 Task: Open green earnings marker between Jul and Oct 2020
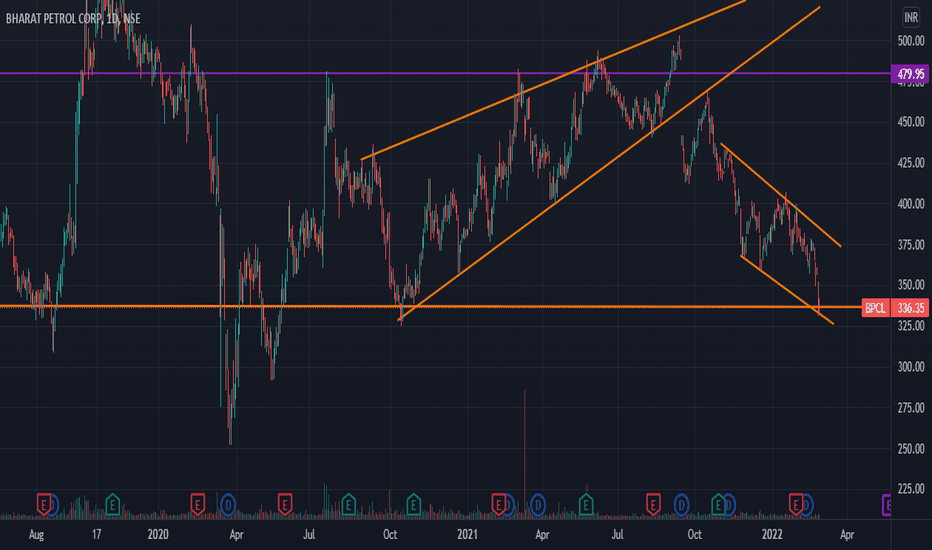(x=348, y=505)
